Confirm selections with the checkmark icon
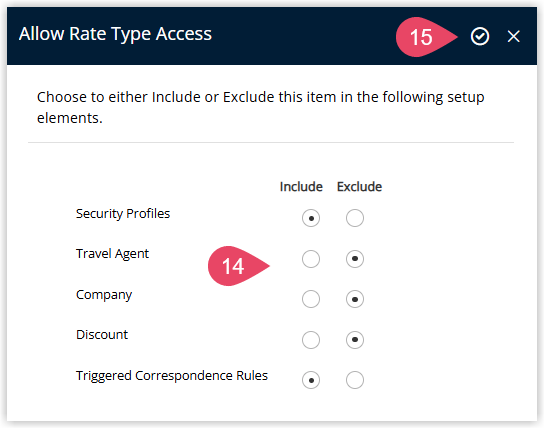 pos(480,37)
